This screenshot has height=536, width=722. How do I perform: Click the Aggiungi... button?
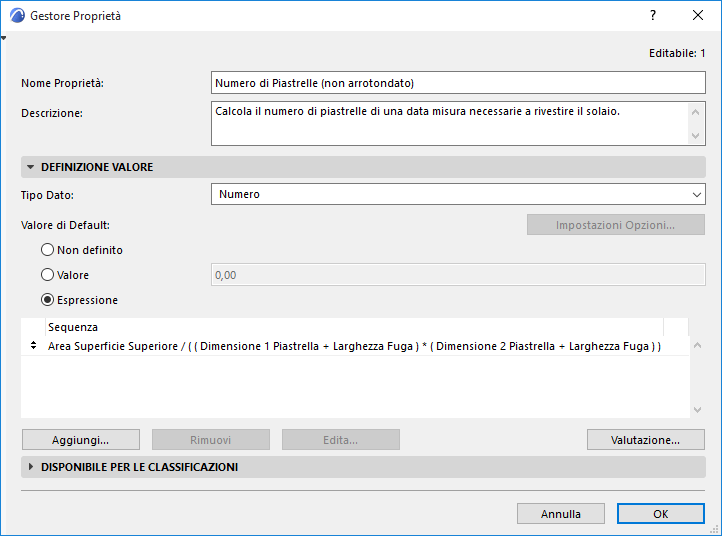[81, 440]
